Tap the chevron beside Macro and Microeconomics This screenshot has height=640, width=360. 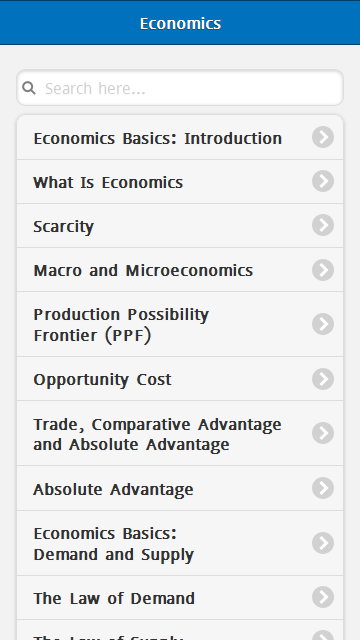[x=323, y=270]
